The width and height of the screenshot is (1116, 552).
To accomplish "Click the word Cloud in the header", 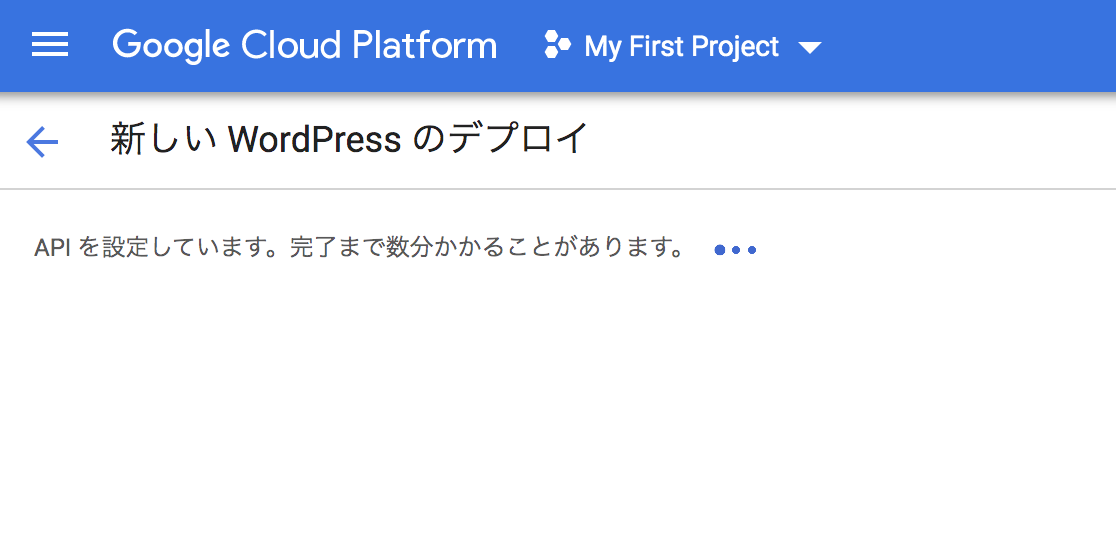I will (291, 45).
